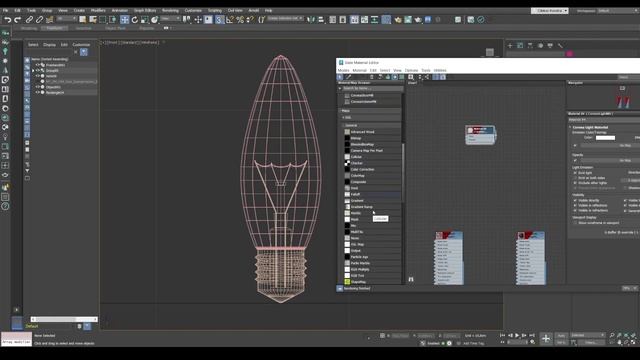Click the Set Key button
This screenshot has width=640, height=360.
pyautogui.click(x=561, y=342)
